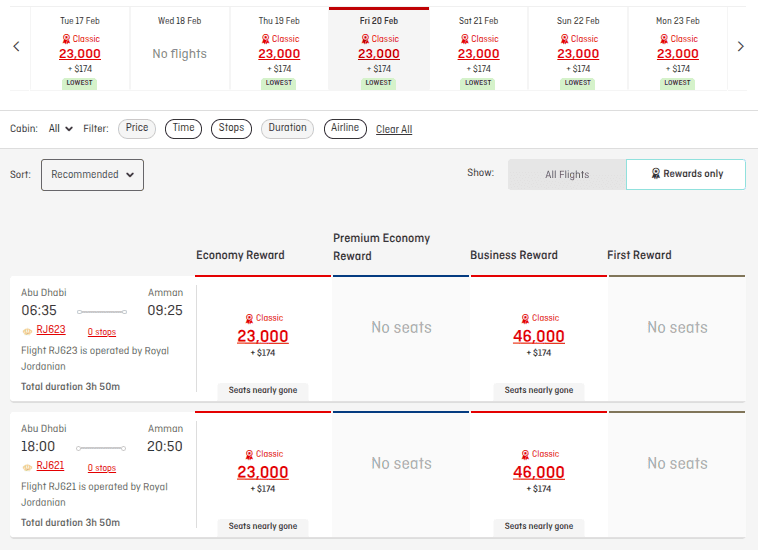Show All Flights

(x=567, y=174)
